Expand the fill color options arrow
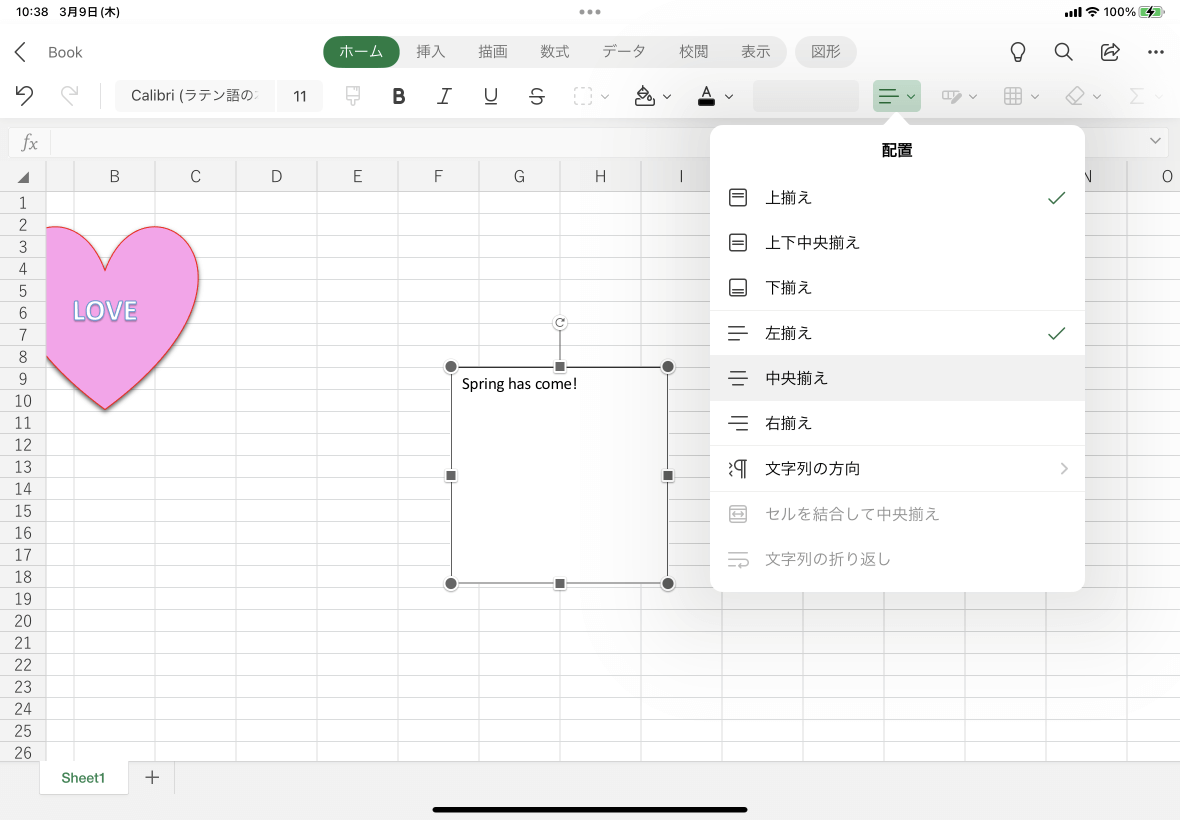 pyautogui.click(x=667, y=96)
